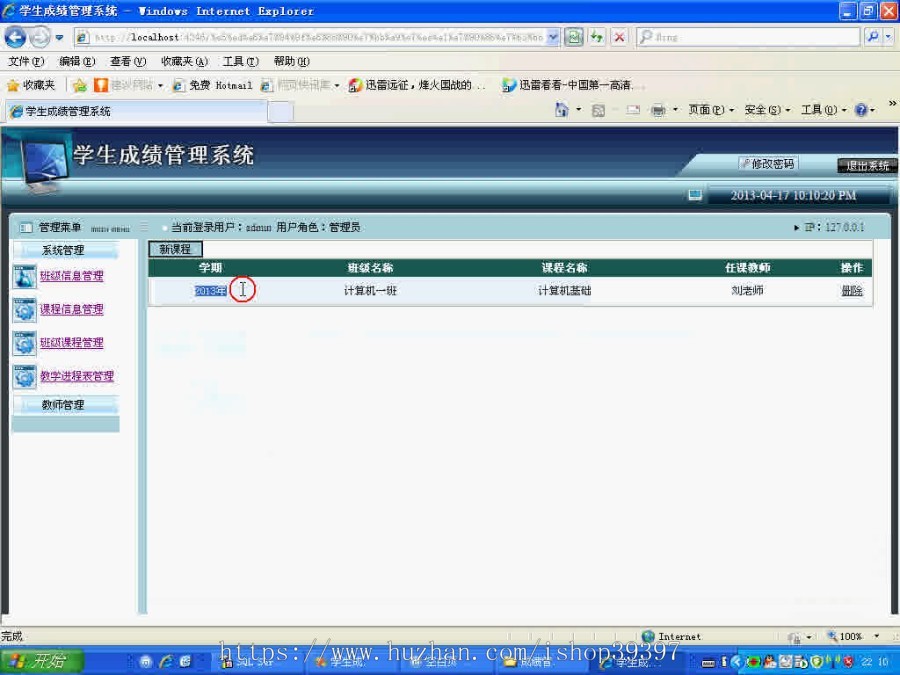Click the blue Help question mark icon
Screen dimensions: 900x675
coord(861,110)
